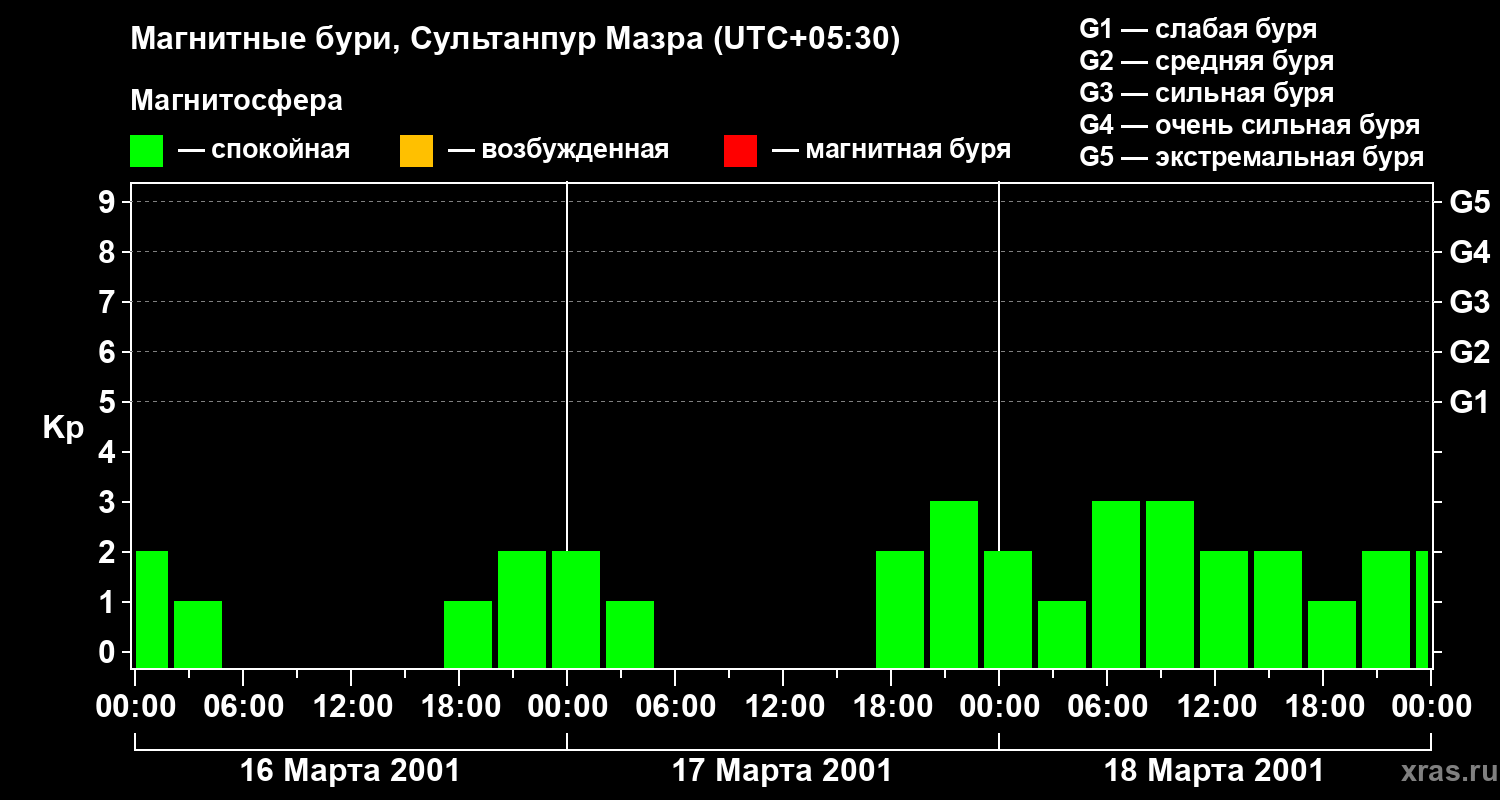Click the '18:00' time label above 17 Марта

point(891,707)
